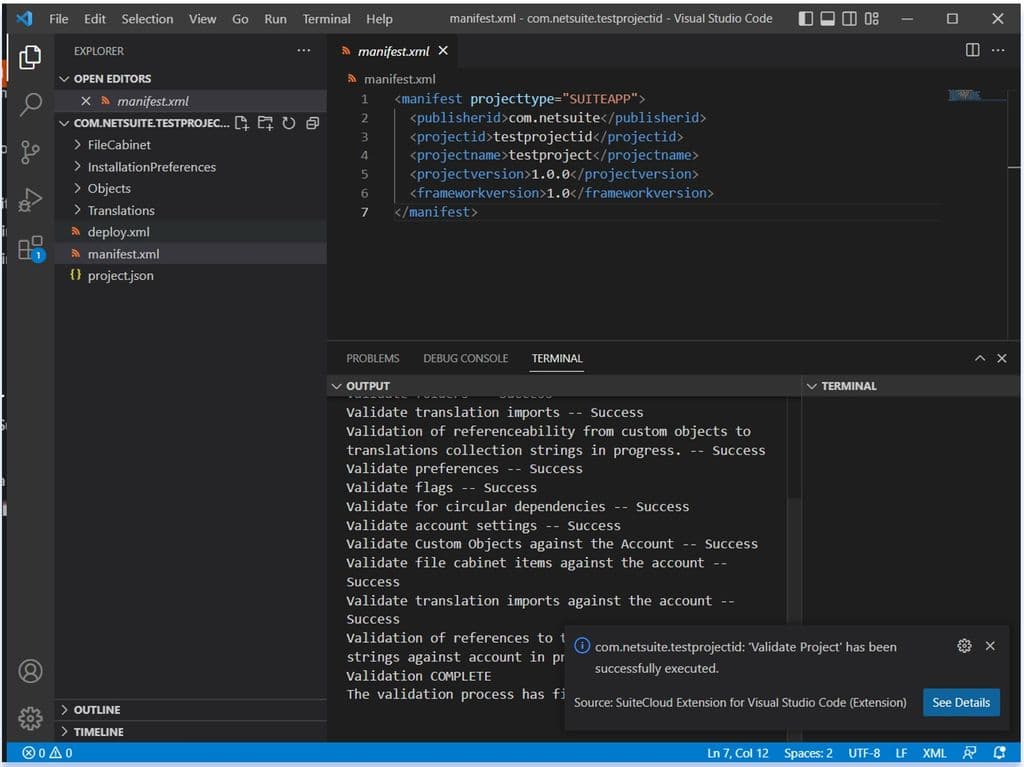
Task: Toggle secondary side bar visibility
Action: 849,18
